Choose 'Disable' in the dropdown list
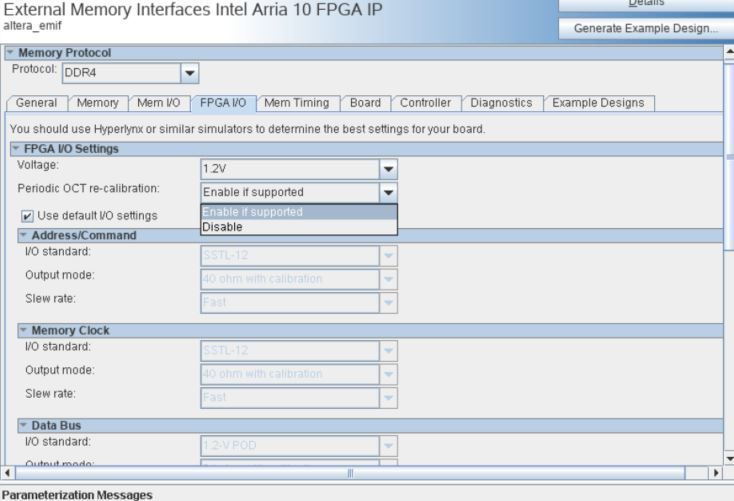Viewport: 734px width, 501px height. (x=299, y=227)
